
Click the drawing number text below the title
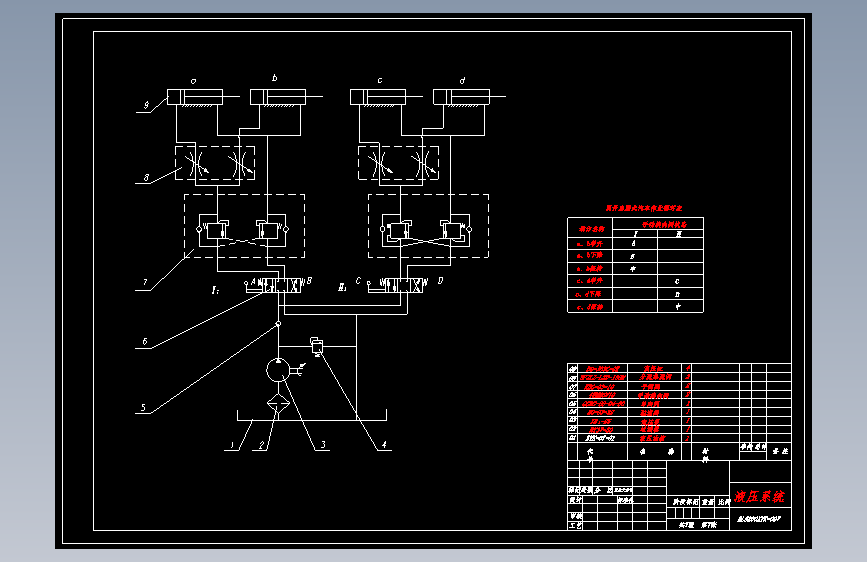759,519
